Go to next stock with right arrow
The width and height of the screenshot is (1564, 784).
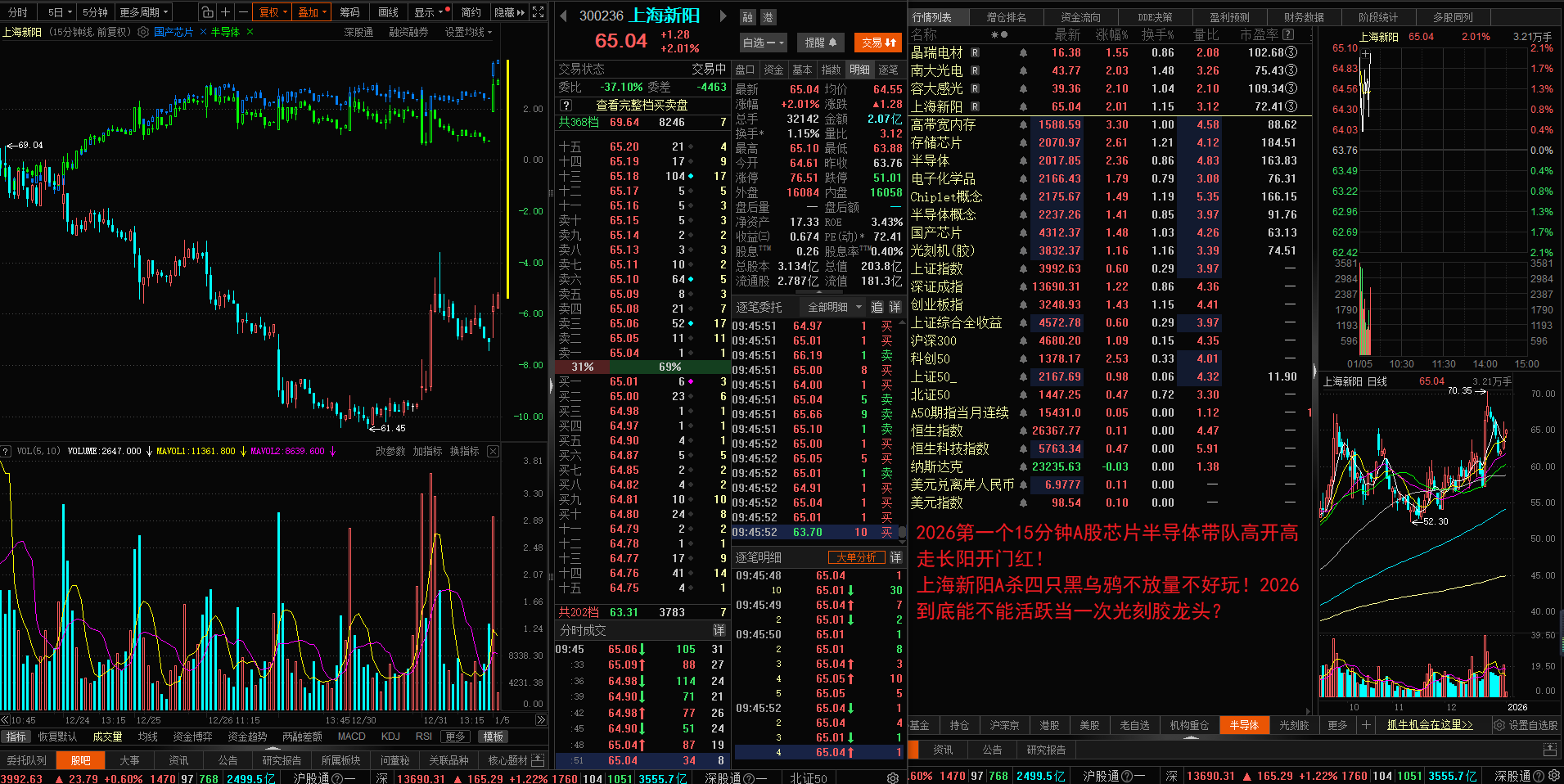(723, 16)
